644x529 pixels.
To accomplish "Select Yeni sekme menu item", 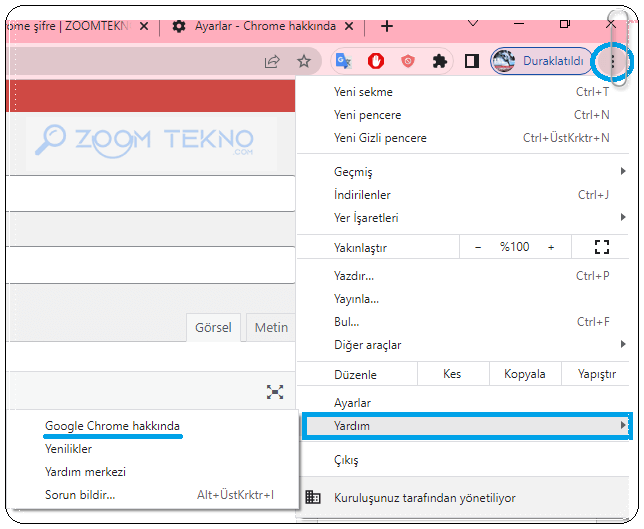I will click(463, 92).
